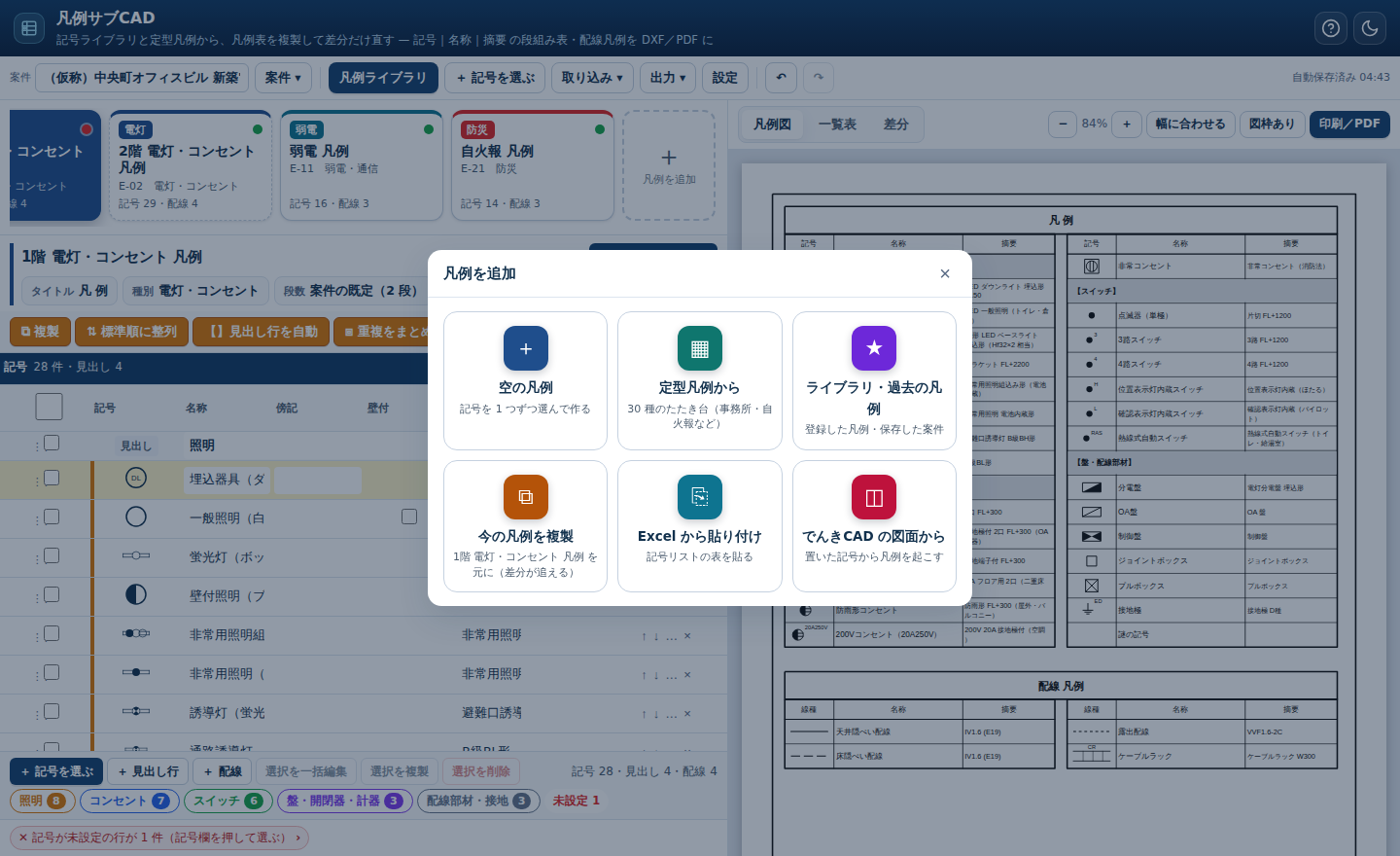Click the half-filled circle symbol for 壁付照明
Viewport: 1400px width, 856px height.
(136, 594)
